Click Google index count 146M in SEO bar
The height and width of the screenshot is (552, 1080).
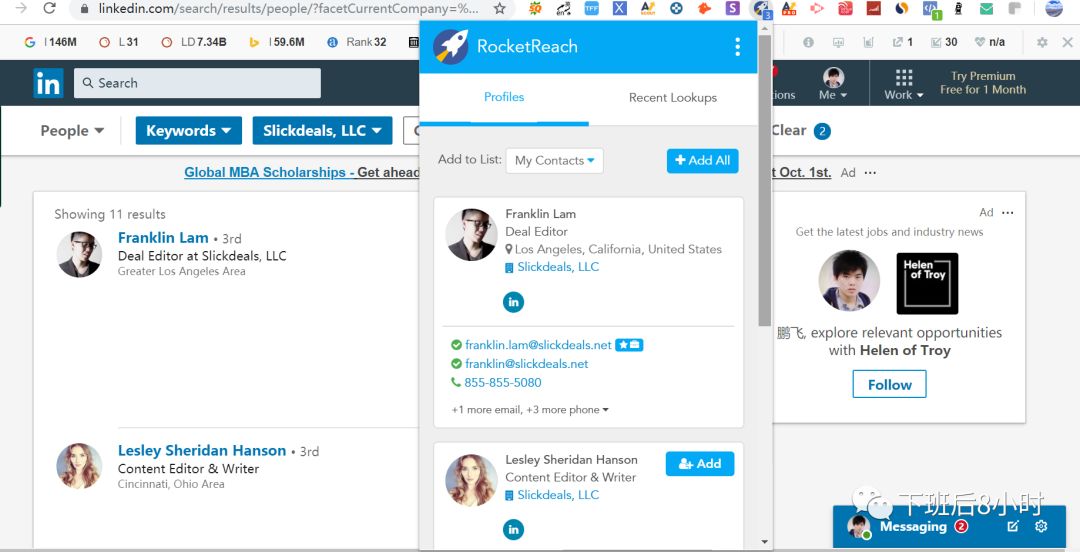point(51,42)
